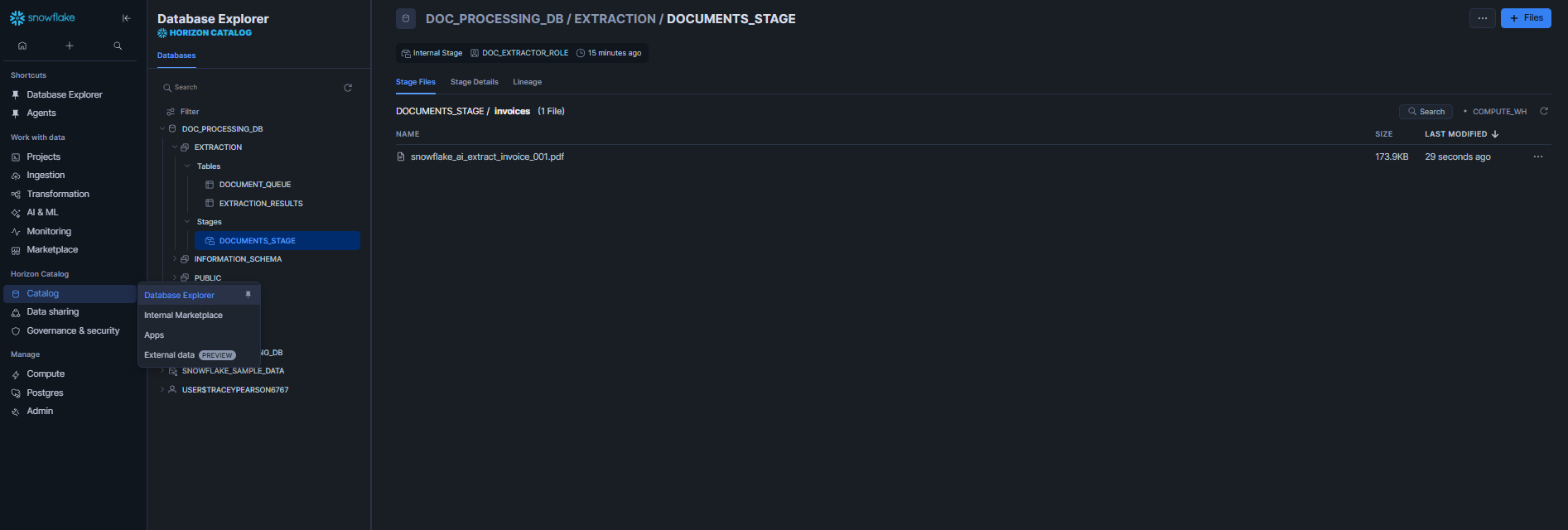
Task: Refresh the stage file list
Action: click(x=1546, y=110)
